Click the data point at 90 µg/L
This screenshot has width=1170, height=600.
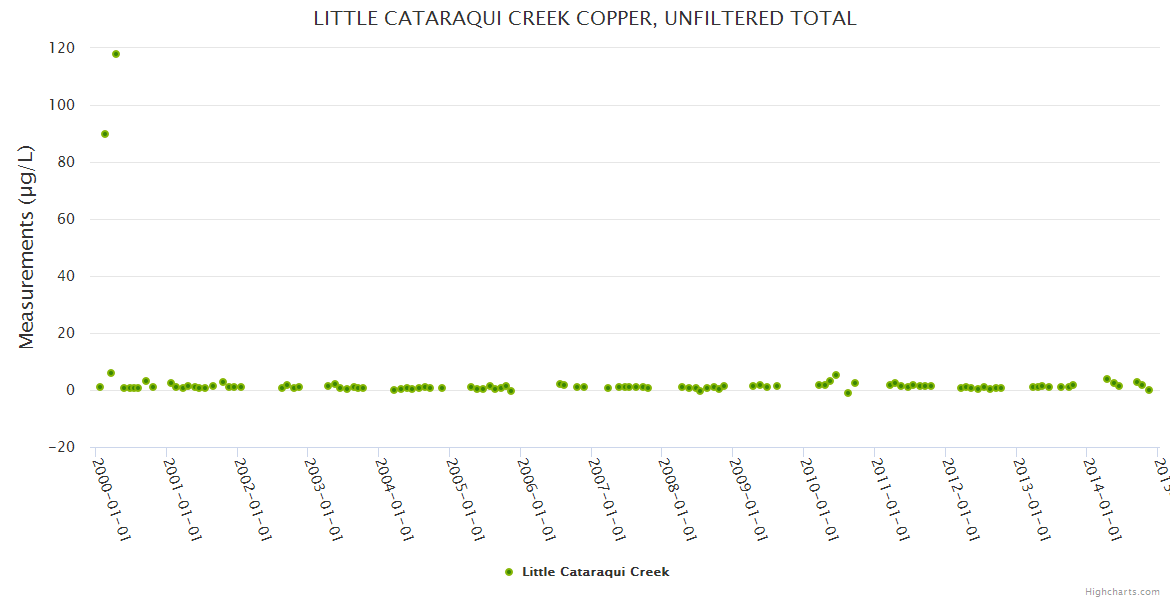tap(105, 134)
